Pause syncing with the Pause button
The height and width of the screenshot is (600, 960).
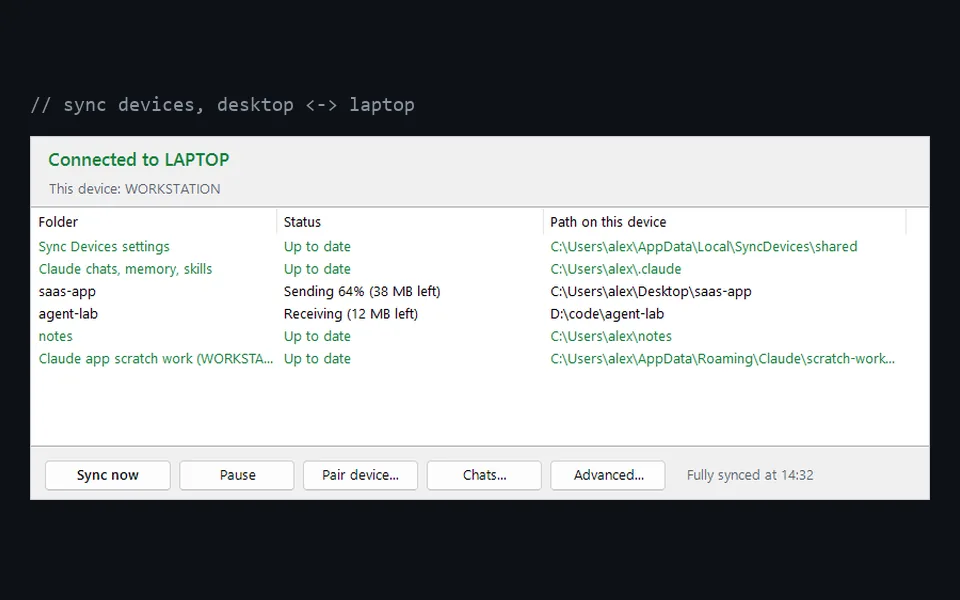[237, 475]
